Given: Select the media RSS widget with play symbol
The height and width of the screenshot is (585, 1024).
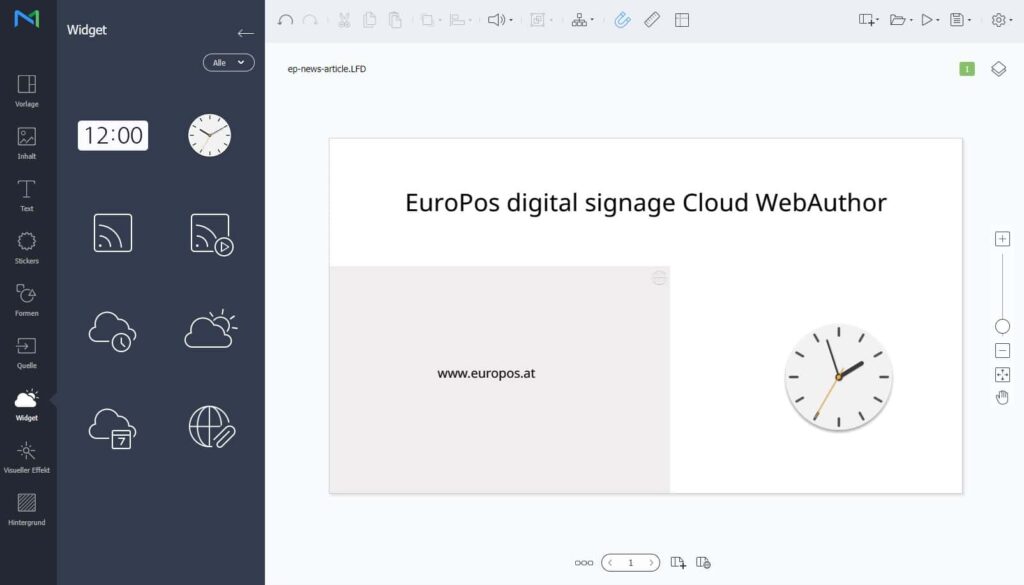Looking at the screenshot, I should (212, 234).
